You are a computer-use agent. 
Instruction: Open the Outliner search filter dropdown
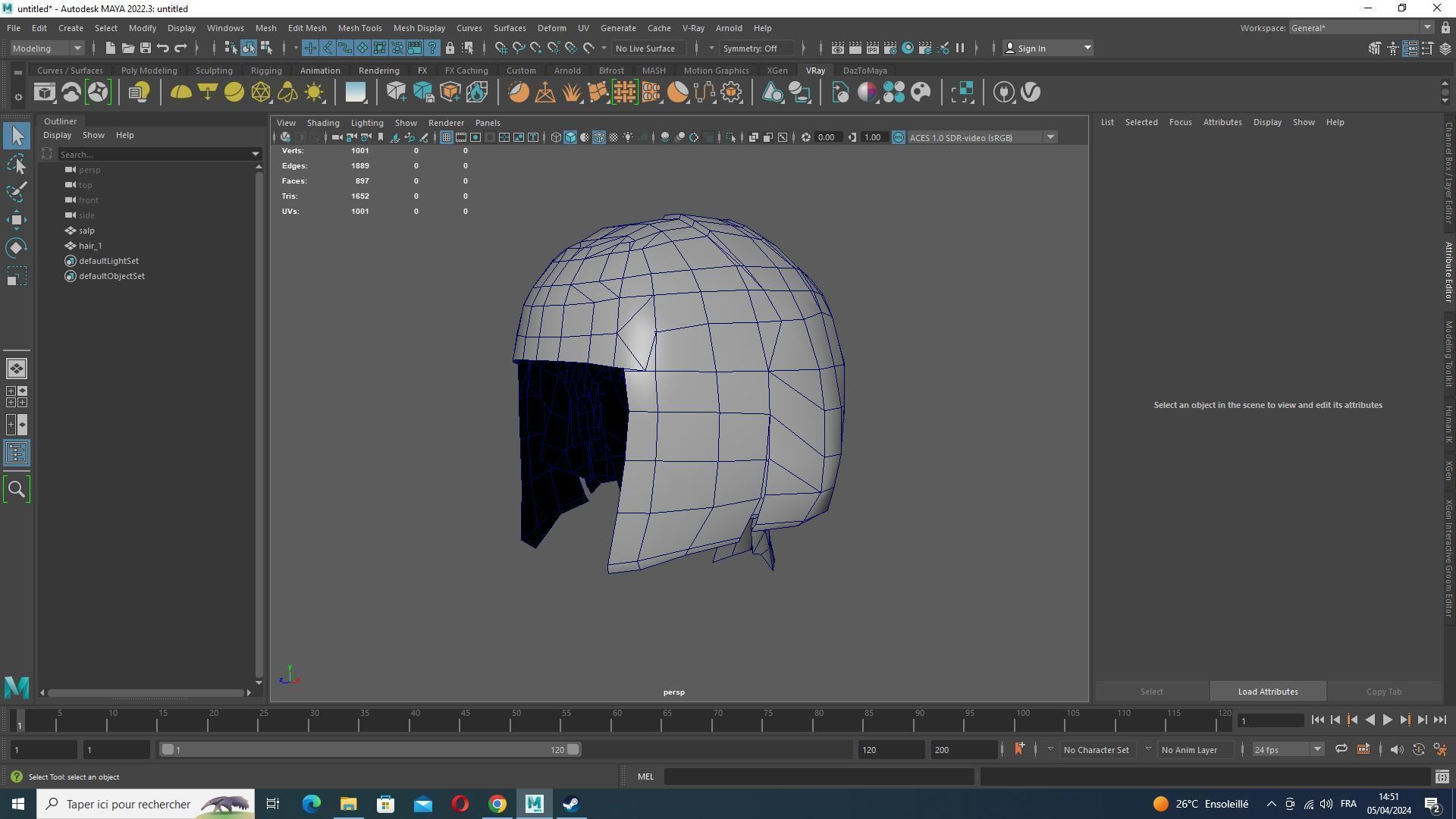point(256,154)
